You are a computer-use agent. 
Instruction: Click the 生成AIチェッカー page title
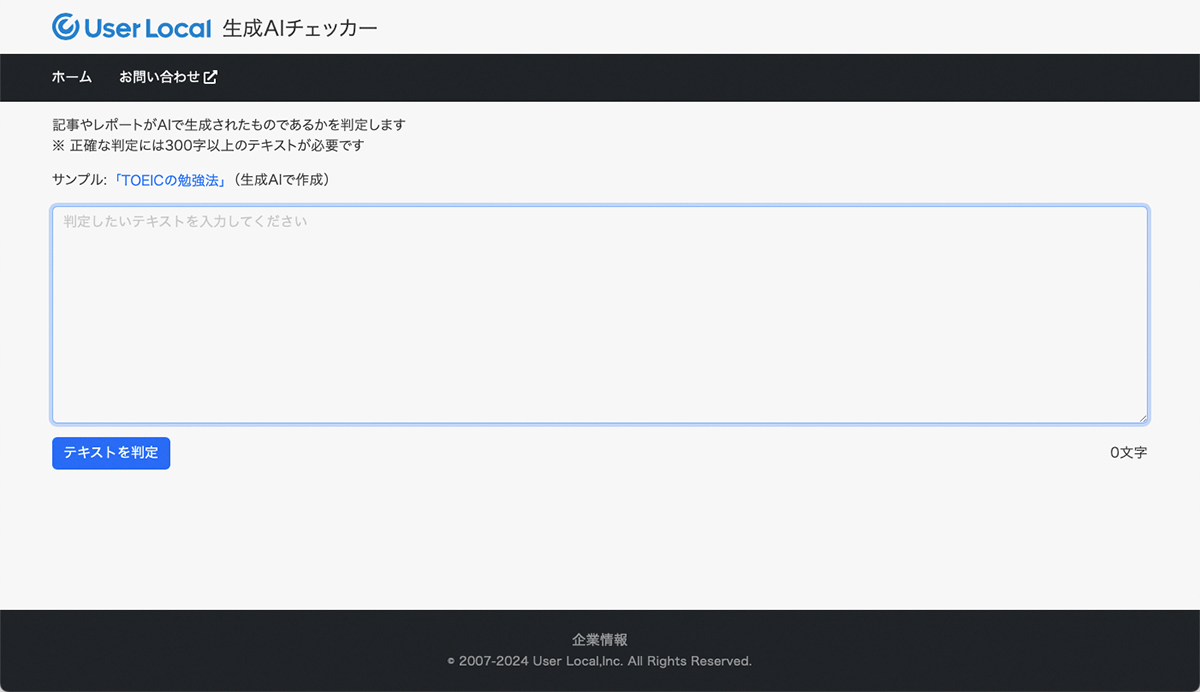tap(300, 28)
